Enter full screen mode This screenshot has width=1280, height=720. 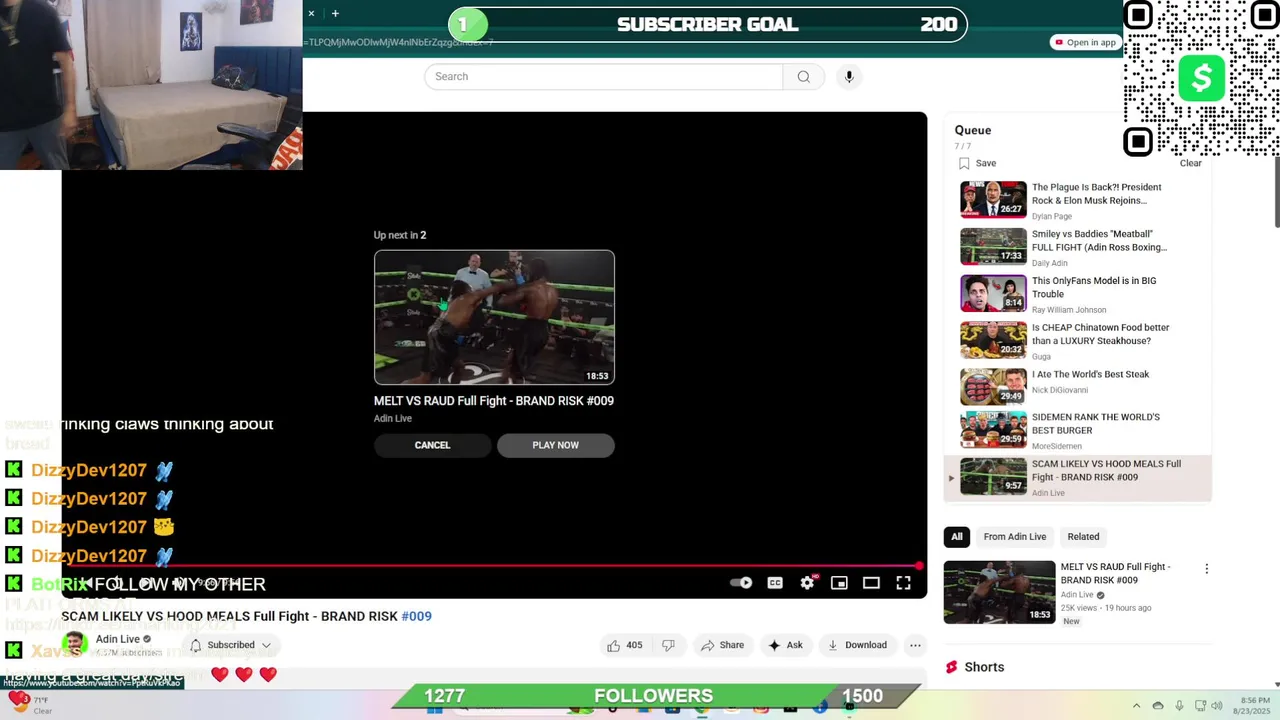[903, 583]
